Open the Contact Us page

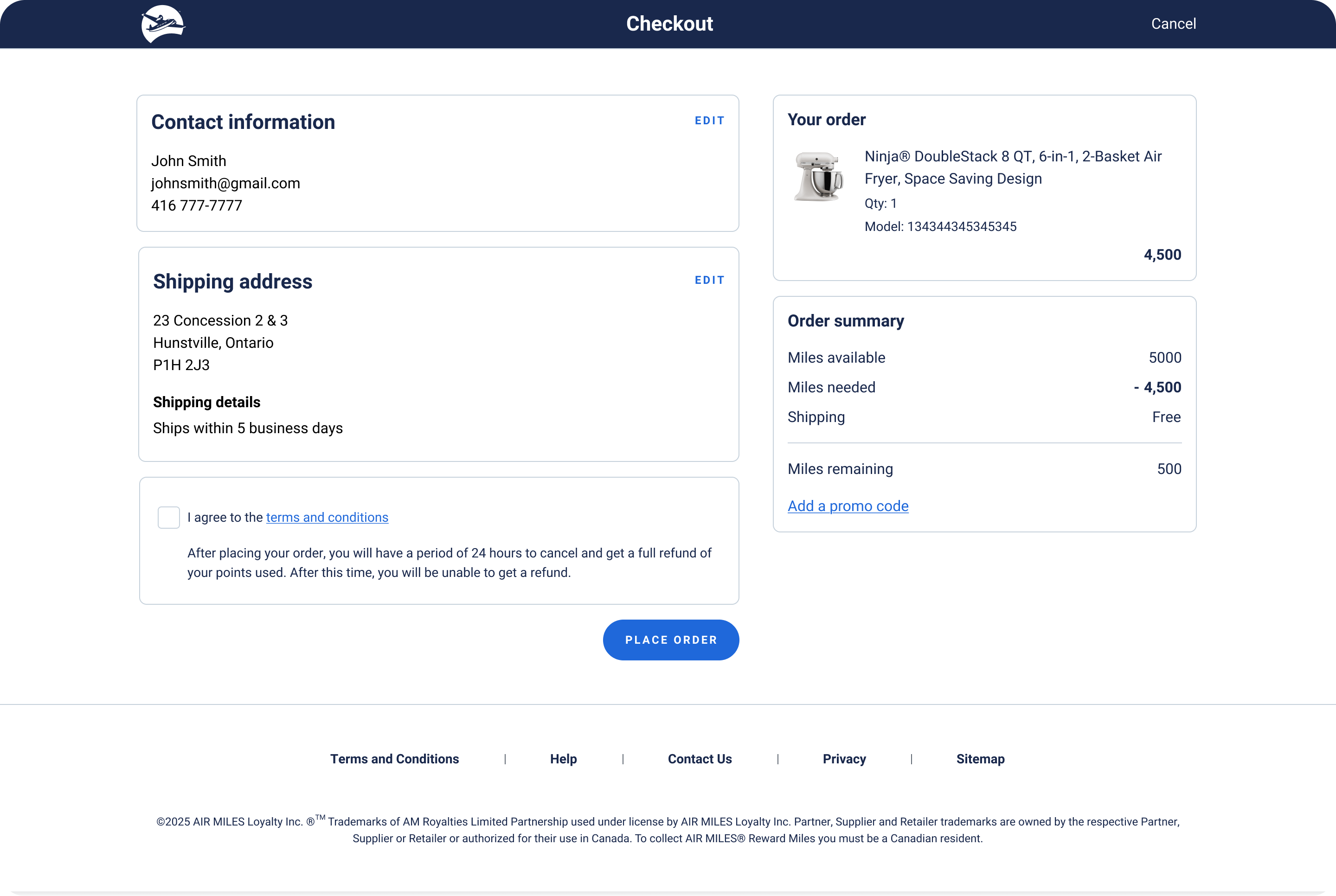coord(700,759)
